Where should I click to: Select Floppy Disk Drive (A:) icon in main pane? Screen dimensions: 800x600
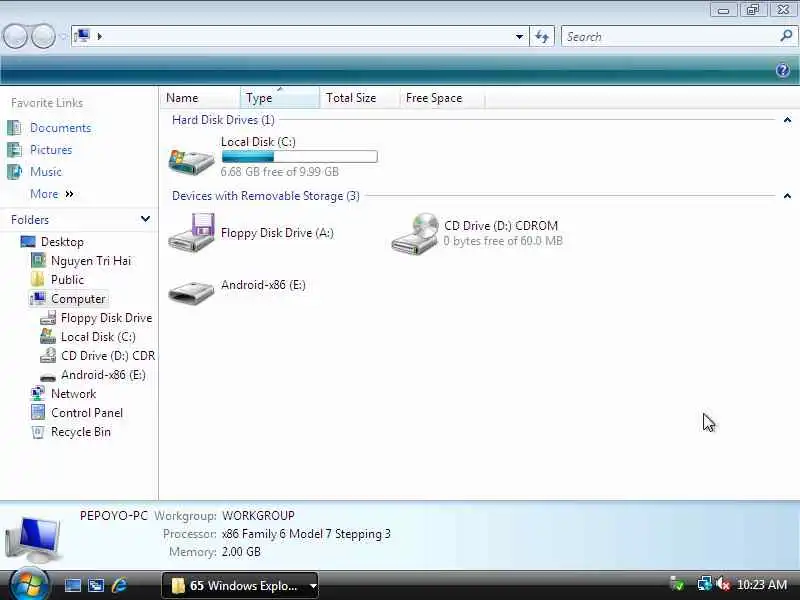coord(191,233)
